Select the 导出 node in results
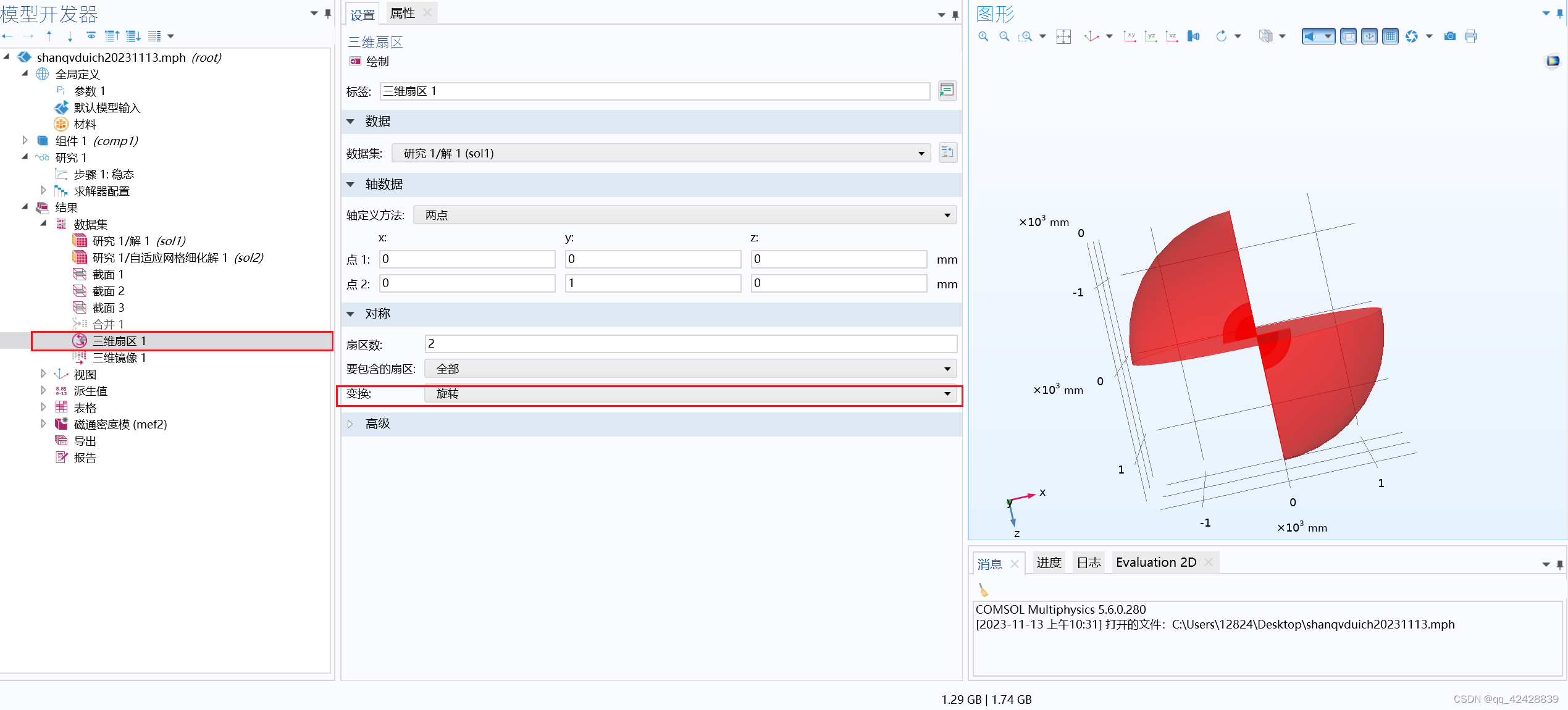Screen dimensions: 1568x710 click(x=85, y=441)
